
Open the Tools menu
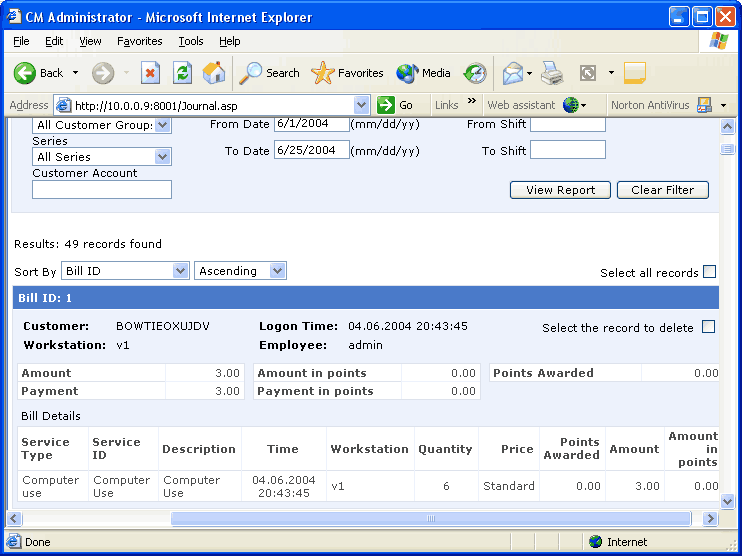click(x=191, y=41)
